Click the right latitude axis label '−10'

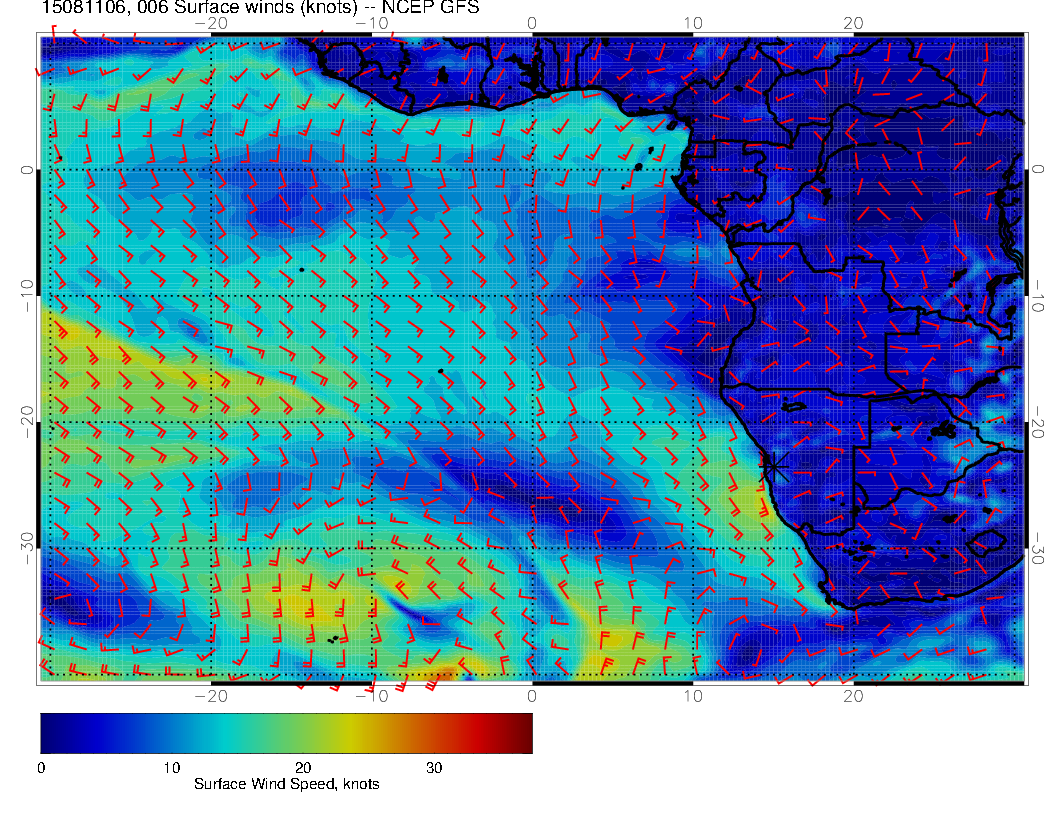coord(1038,296)
